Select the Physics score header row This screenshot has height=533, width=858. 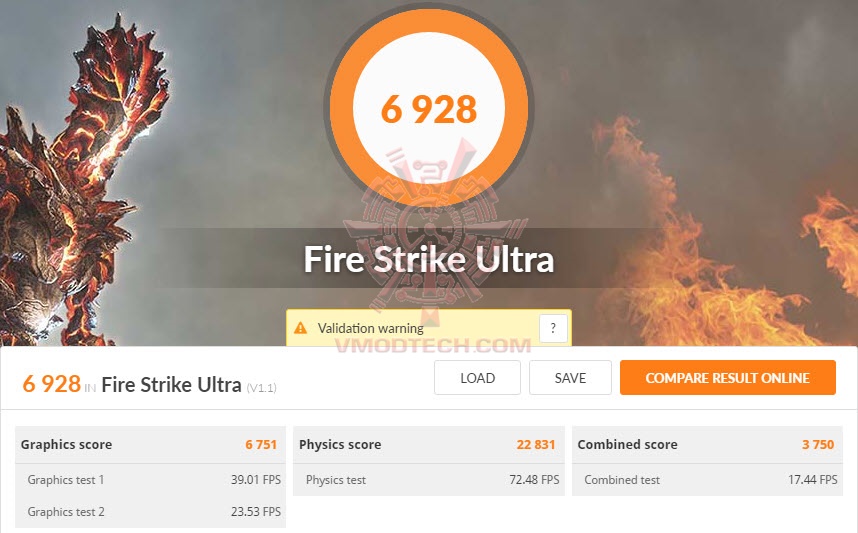click(x=428, y=444)
